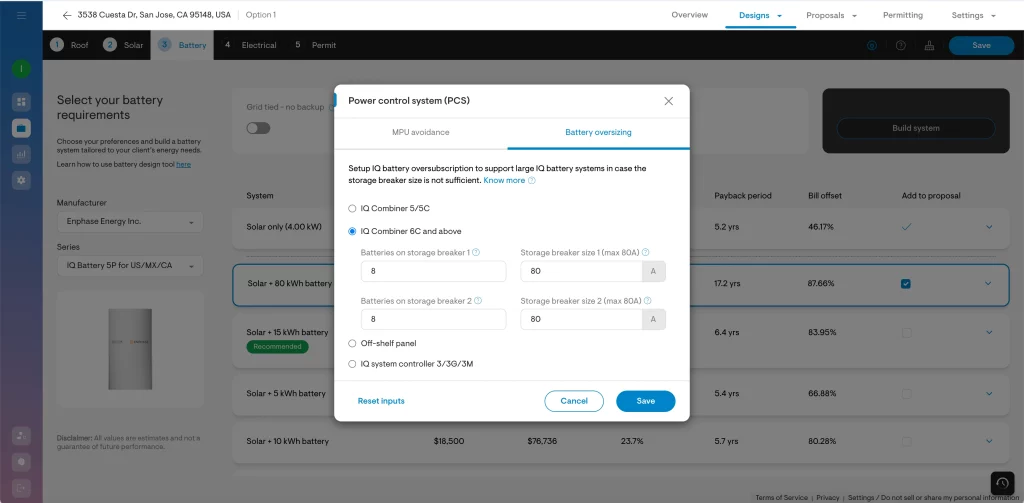Image resolution: width=1024 pixels, height=503 pixels.
Task: Select the Off-shelf panel radio option
Action: click(x=352, y=343)
